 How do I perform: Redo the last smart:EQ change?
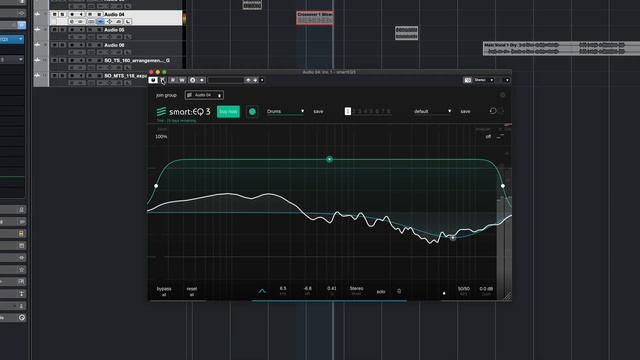(501, 111)
